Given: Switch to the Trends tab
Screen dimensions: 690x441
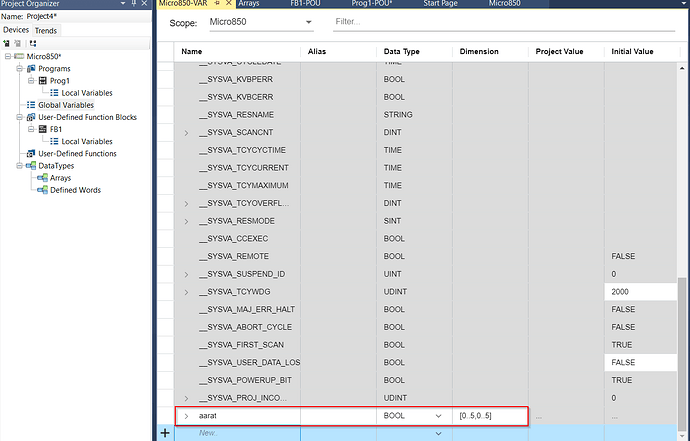Looking at the screenshot, I should pos(46,31).
